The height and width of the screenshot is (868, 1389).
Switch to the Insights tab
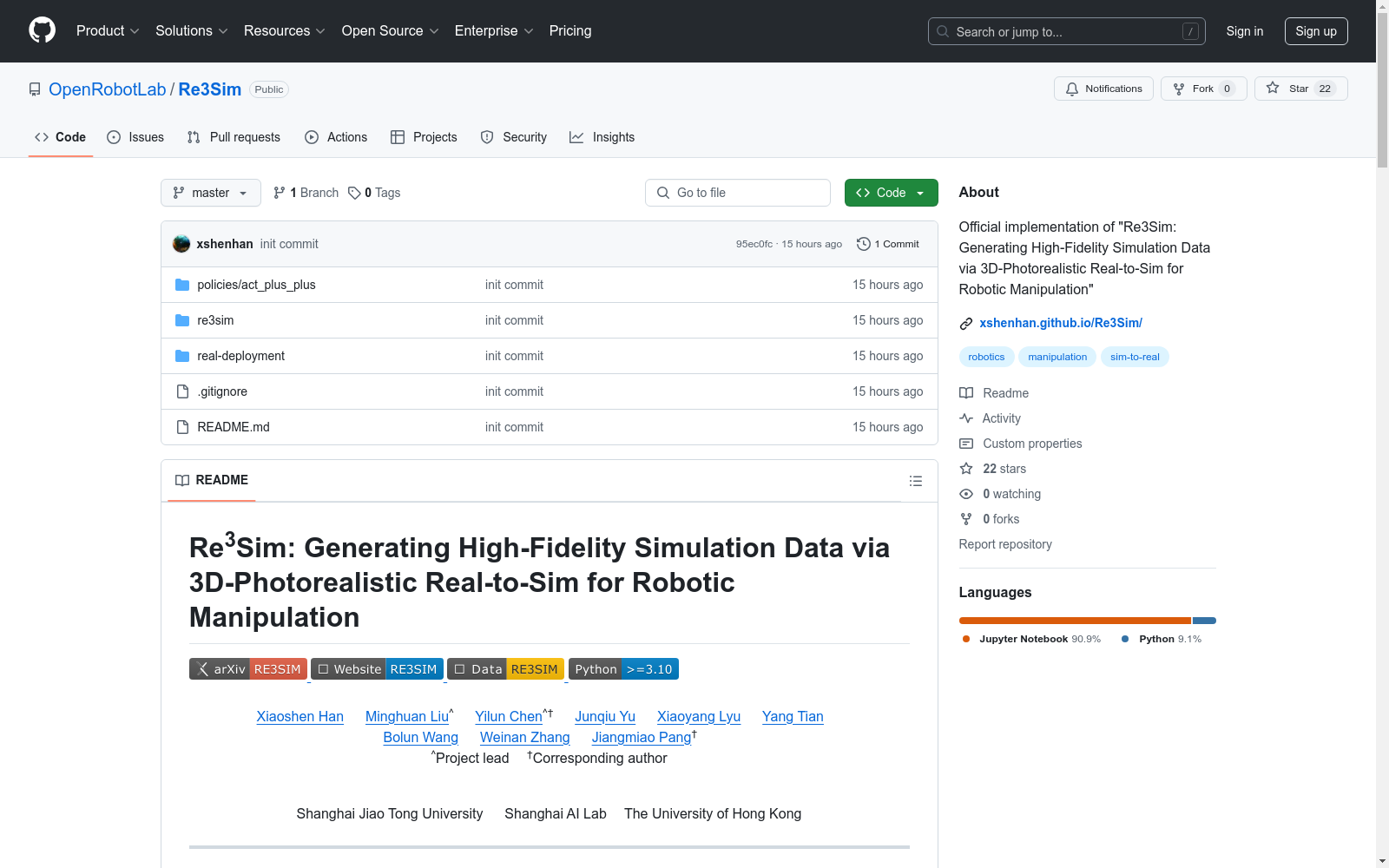pyautogui.click(x=602, y=137)
